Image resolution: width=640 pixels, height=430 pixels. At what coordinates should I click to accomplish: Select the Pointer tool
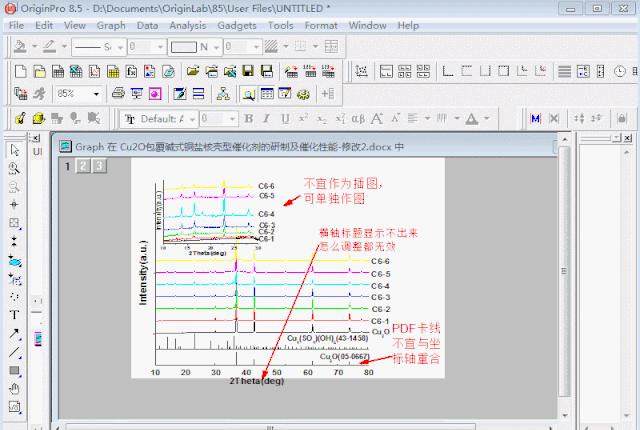coord(15,150)
